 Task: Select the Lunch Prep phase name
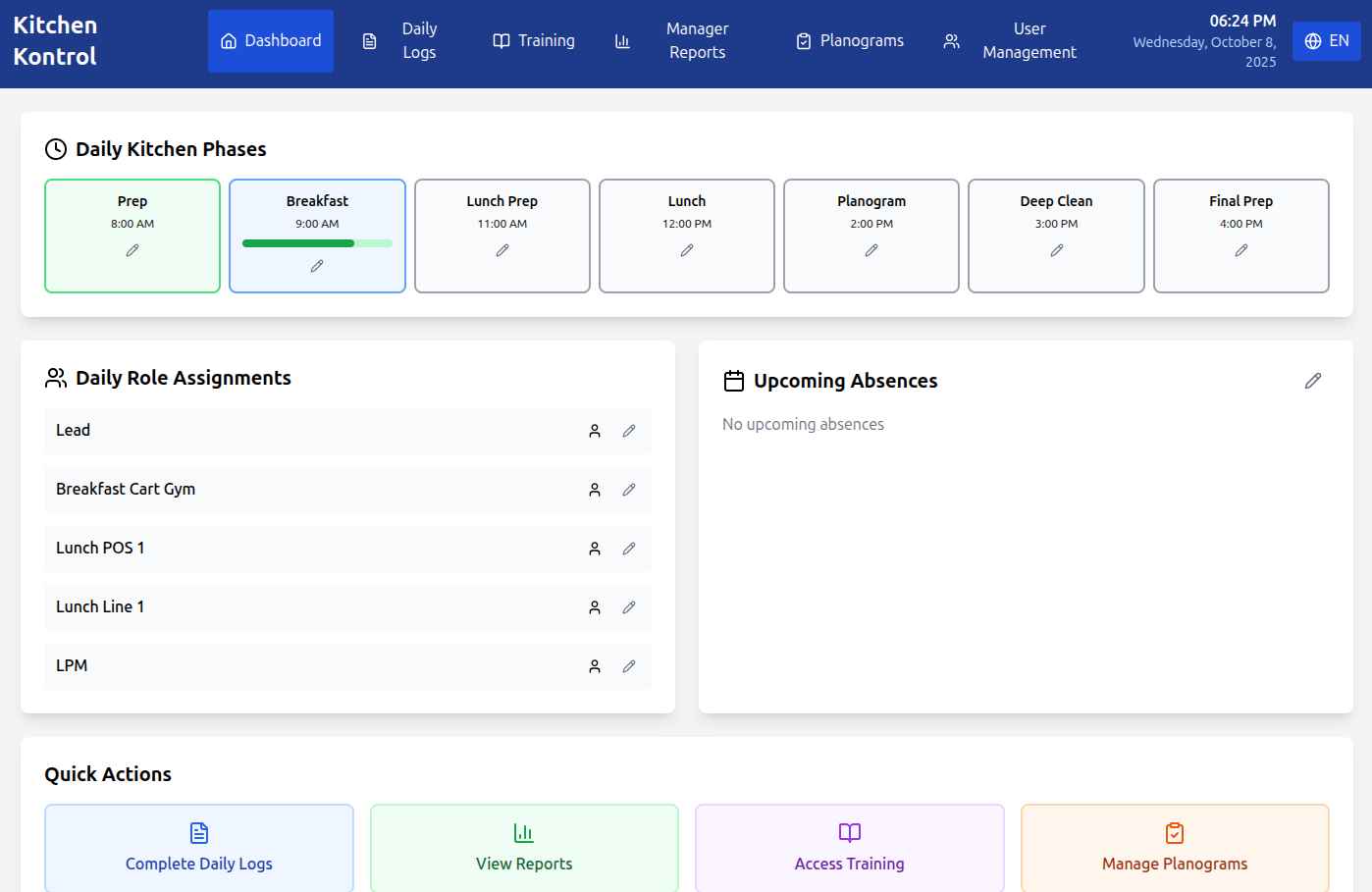pyautogui.click(x=502, y=201)
